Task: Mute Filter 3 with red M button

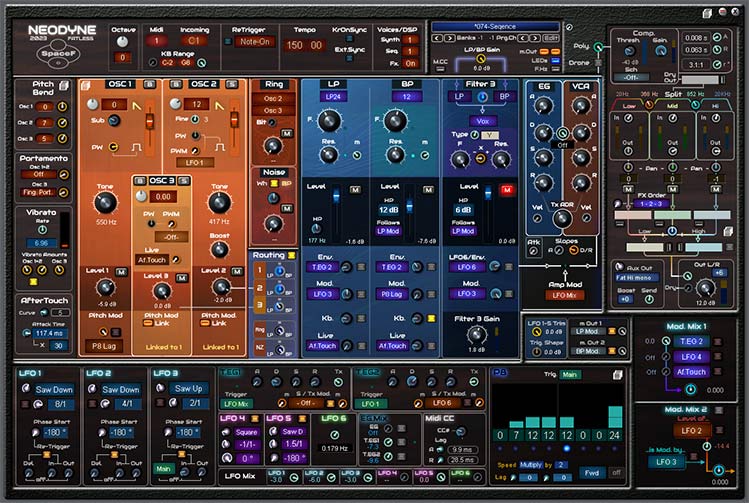Action: (x=506, y=190)
